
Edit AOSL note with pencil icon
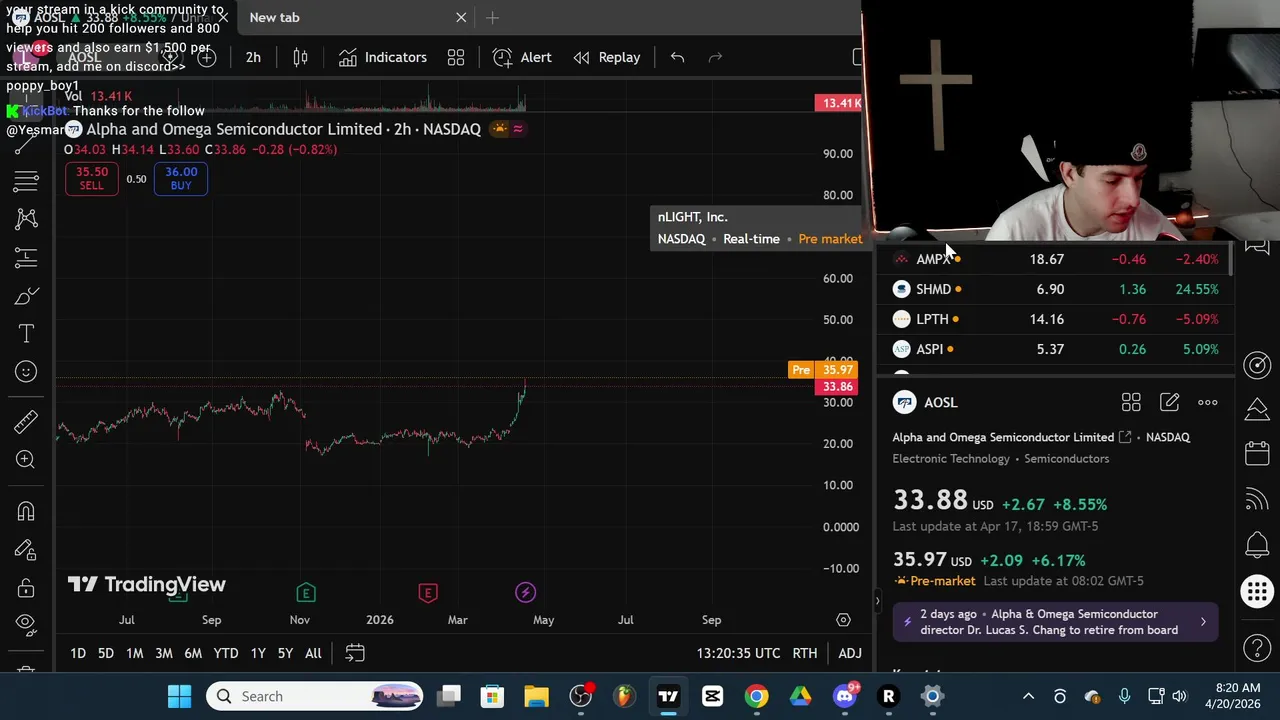coord(1169,402)
